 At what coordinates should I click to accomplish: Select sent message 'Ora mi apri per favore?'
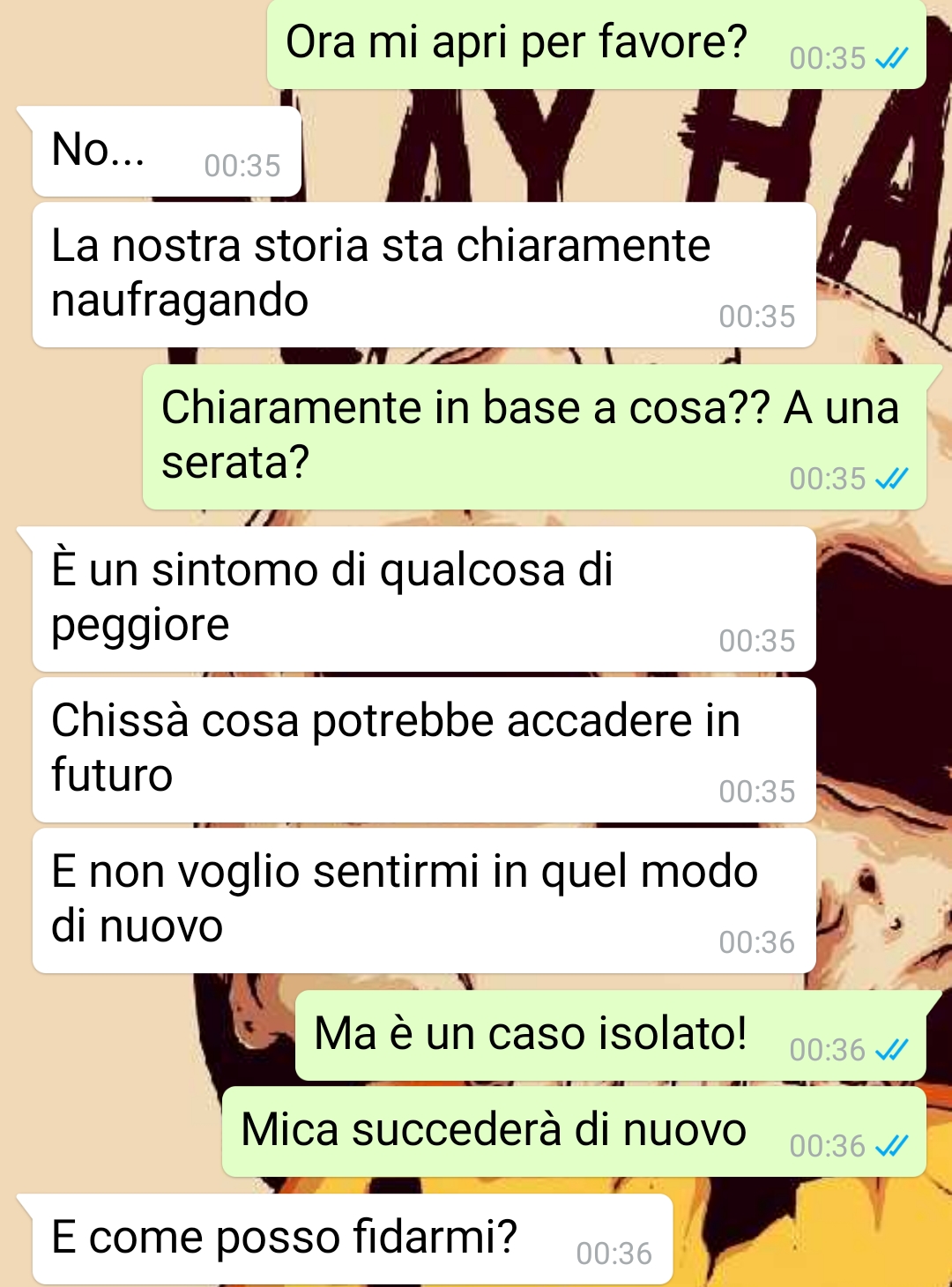tap(597, 44)
